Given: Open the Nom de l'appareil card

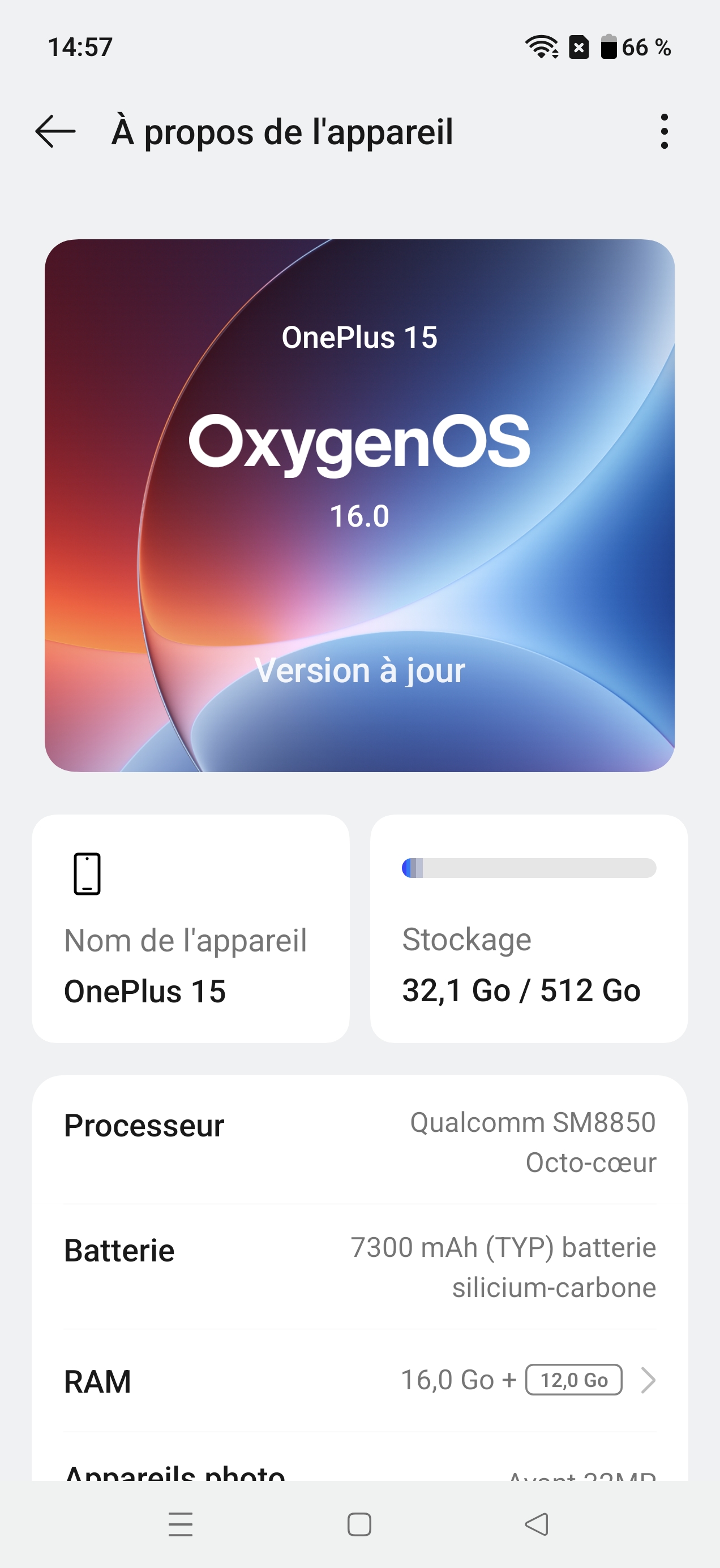Looking at the screenshot, I should pyautogui.click(x=191, y=929).
